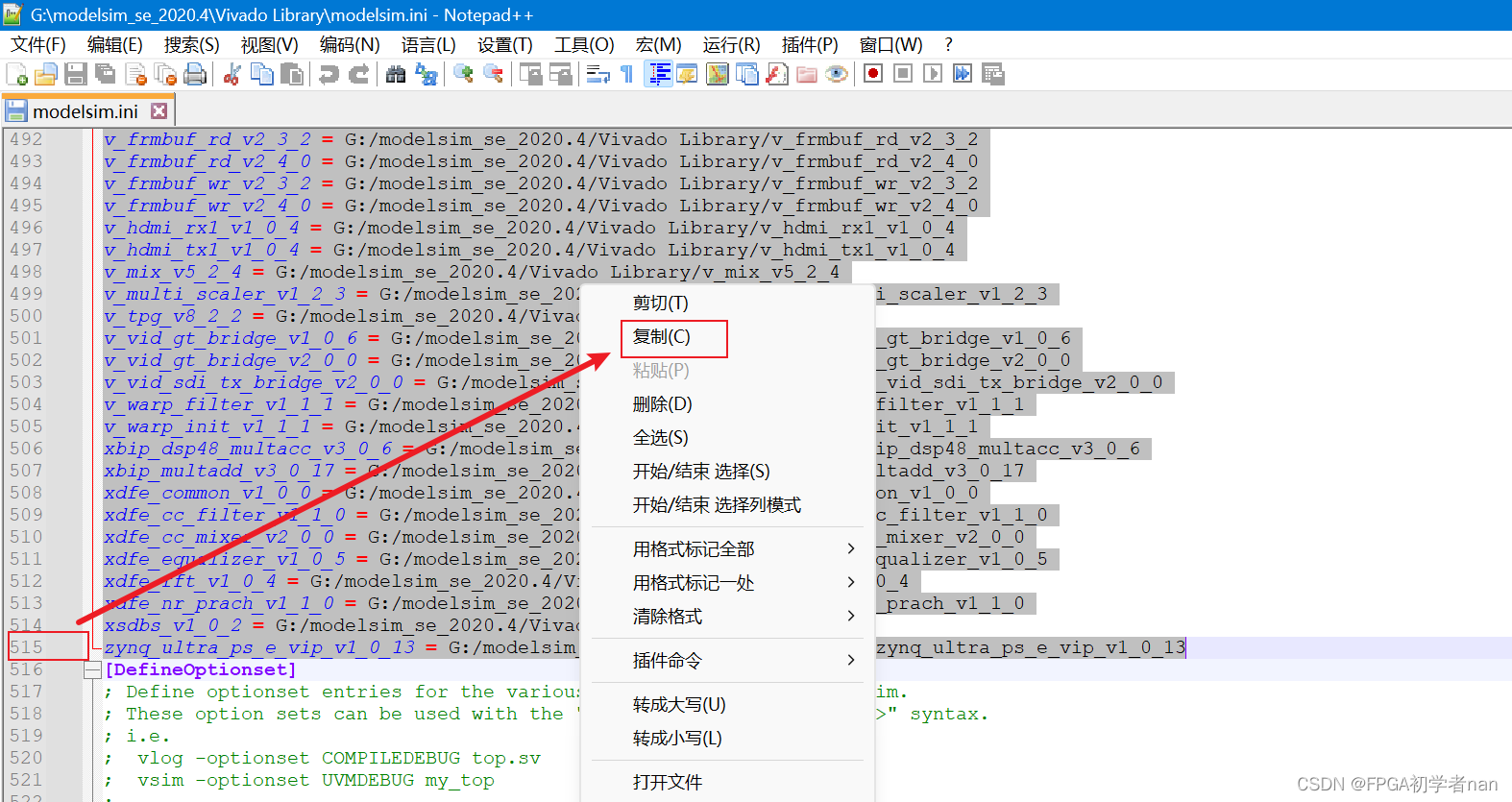Image resolution: width=1512 pixels, height=802 pixels.
Task: Open Replace dialog toolbar icon
Action: tap(426, 74)
